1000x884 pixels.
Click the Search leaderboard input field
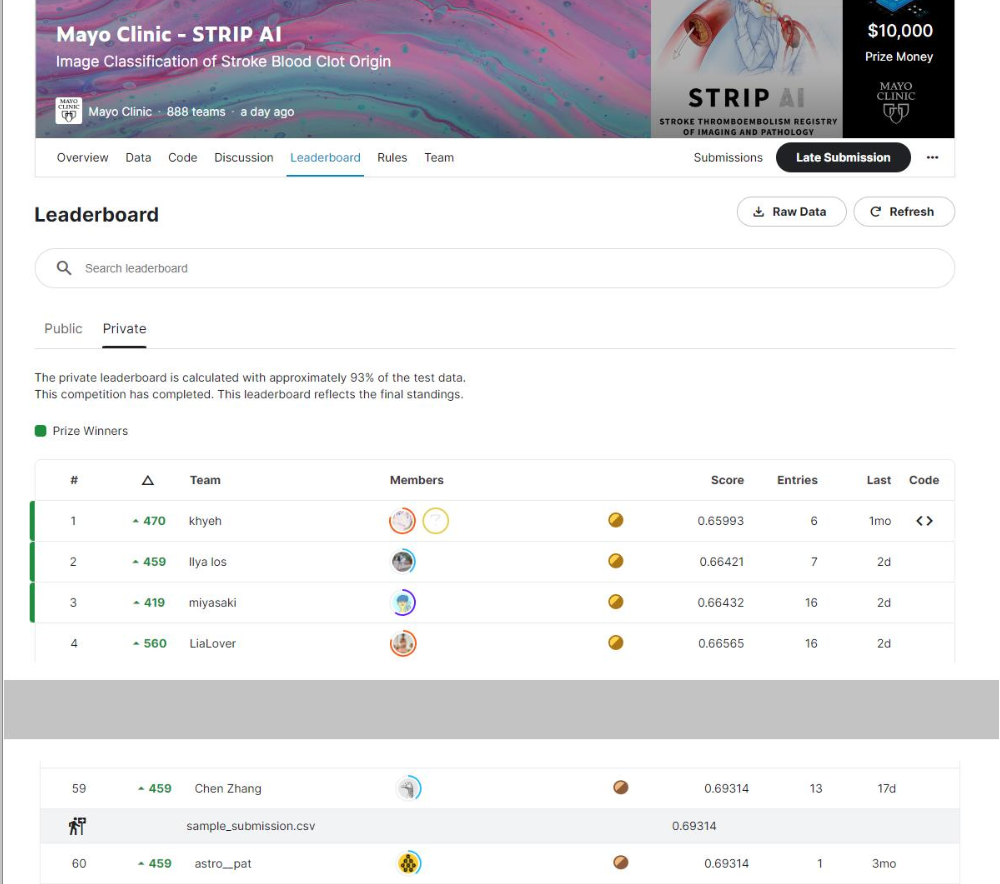point(500,268)
